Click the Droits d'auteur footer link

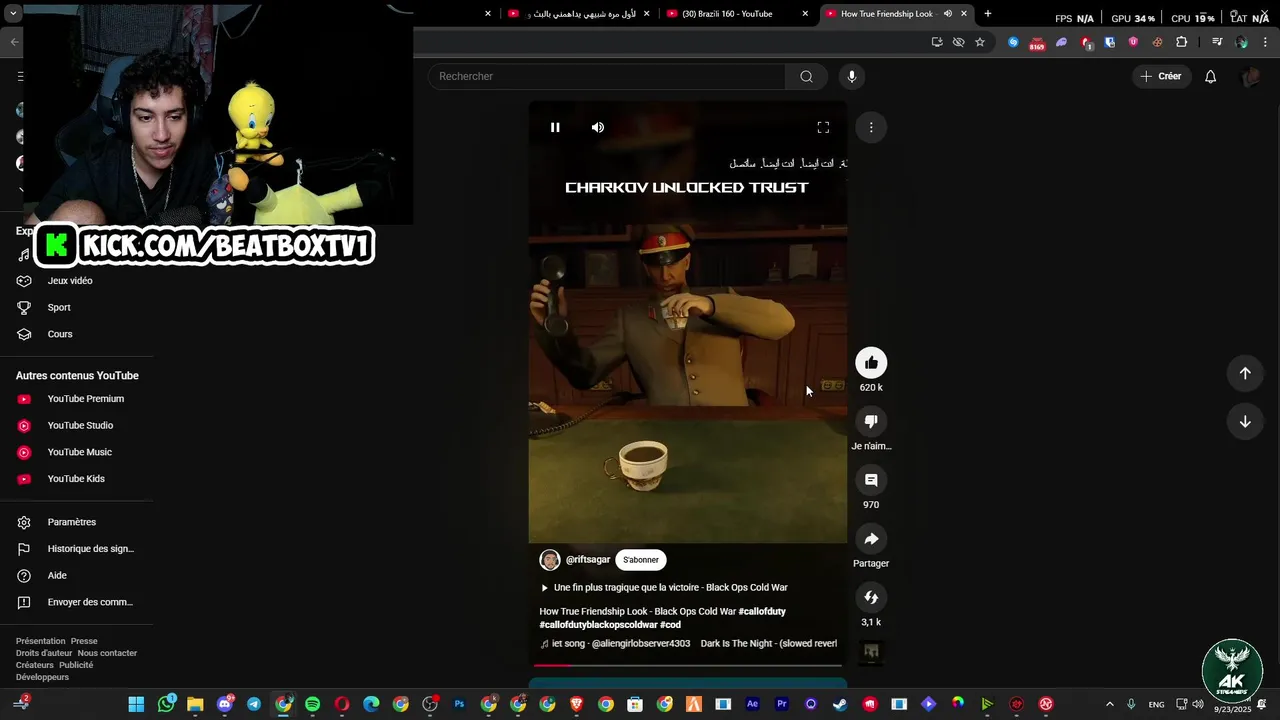coord(44,653)
